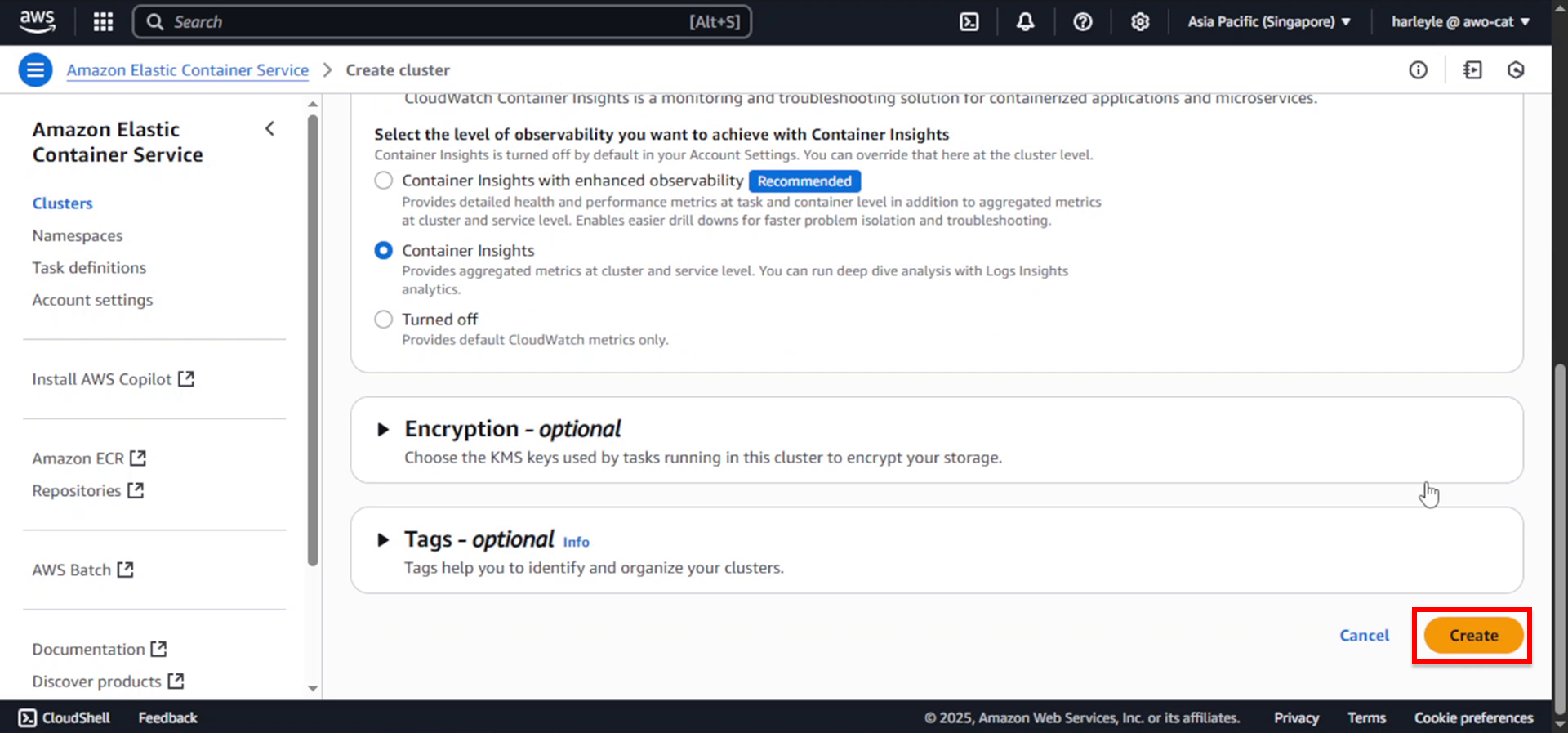
Task: Select Container Insights with enhanced observability
Action: [383, 181]
